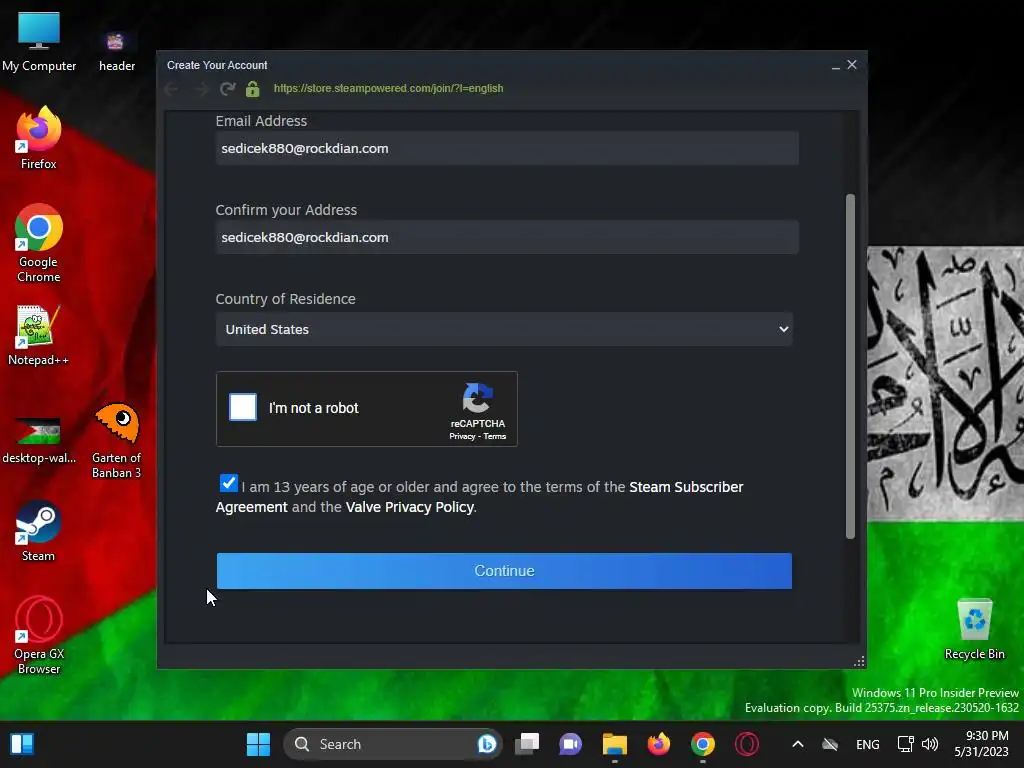Open Opera GX Browser desktop shortcut
Viewport: 1024px width, 768px height.
pos(39,635)
